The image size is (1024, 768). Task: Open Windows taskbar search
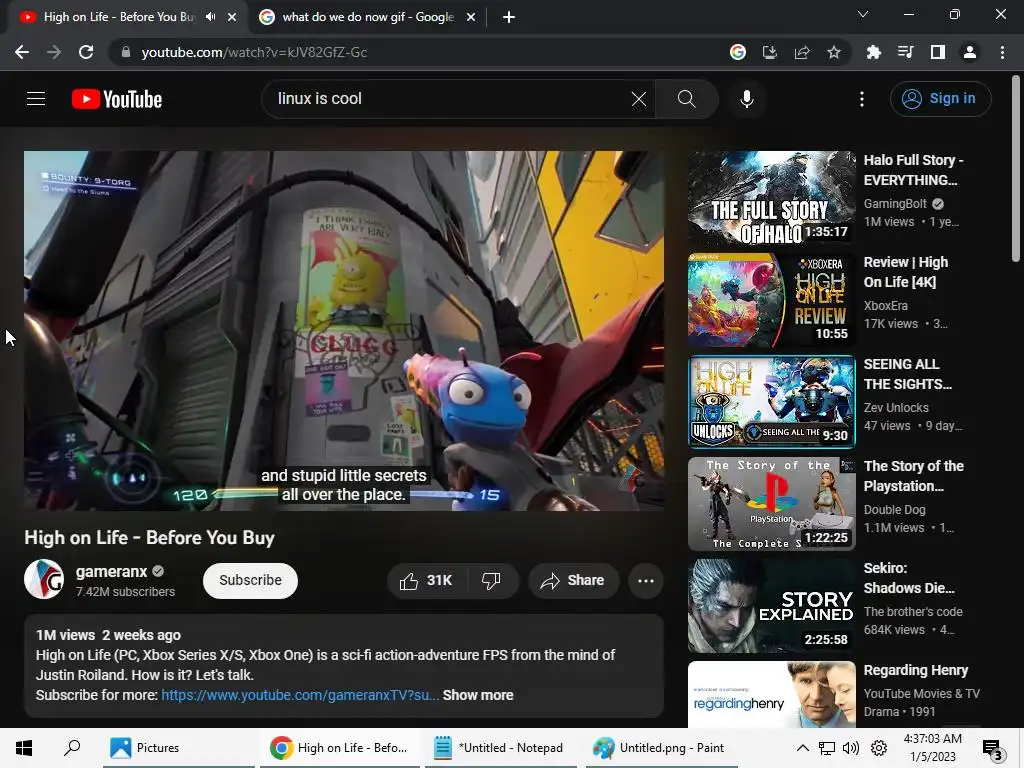(72, 748)
